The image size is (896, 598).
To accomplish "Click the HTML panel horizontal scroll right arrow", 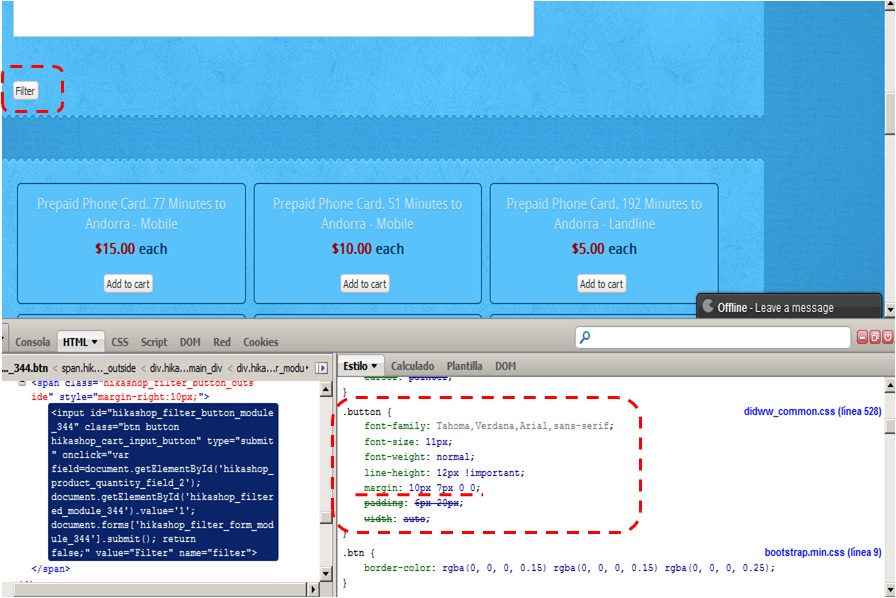I will tap(313, 588).
